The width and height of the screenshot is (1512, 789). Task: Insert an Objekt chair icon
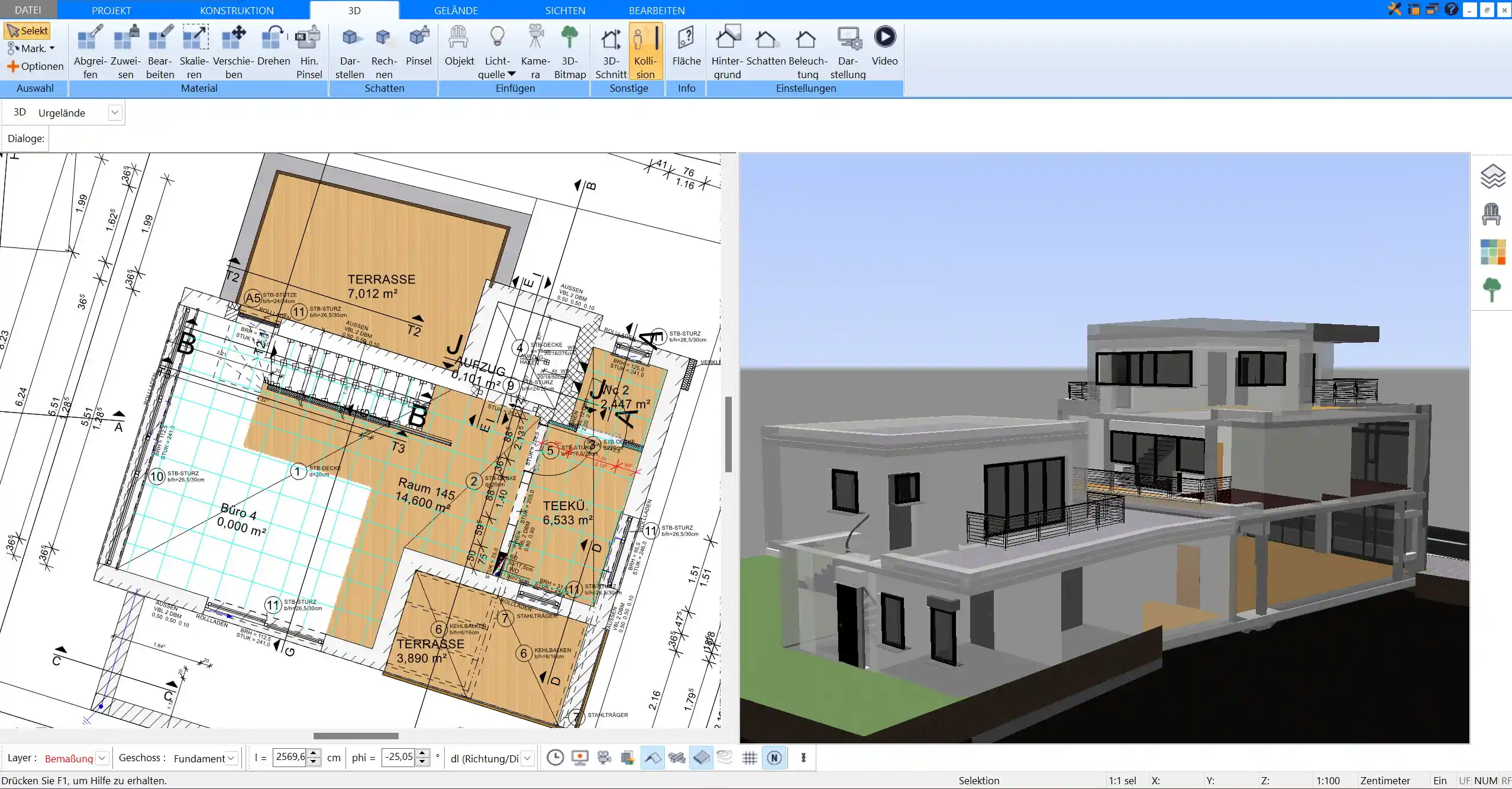click(x=459, y=46)
